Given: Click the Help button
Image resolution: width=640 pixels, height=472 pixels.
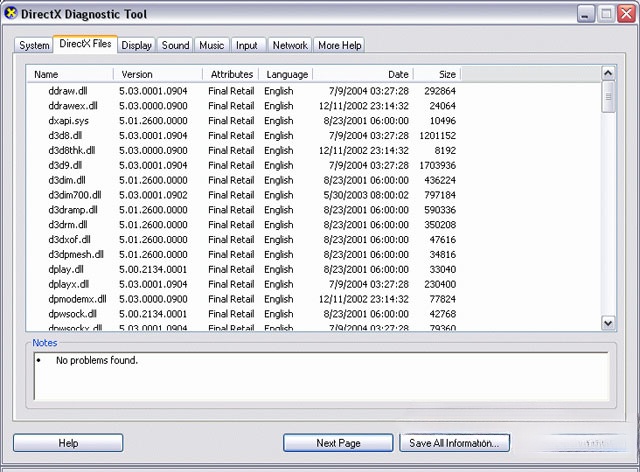Looking at the screenshot, I should pos(68,443).
